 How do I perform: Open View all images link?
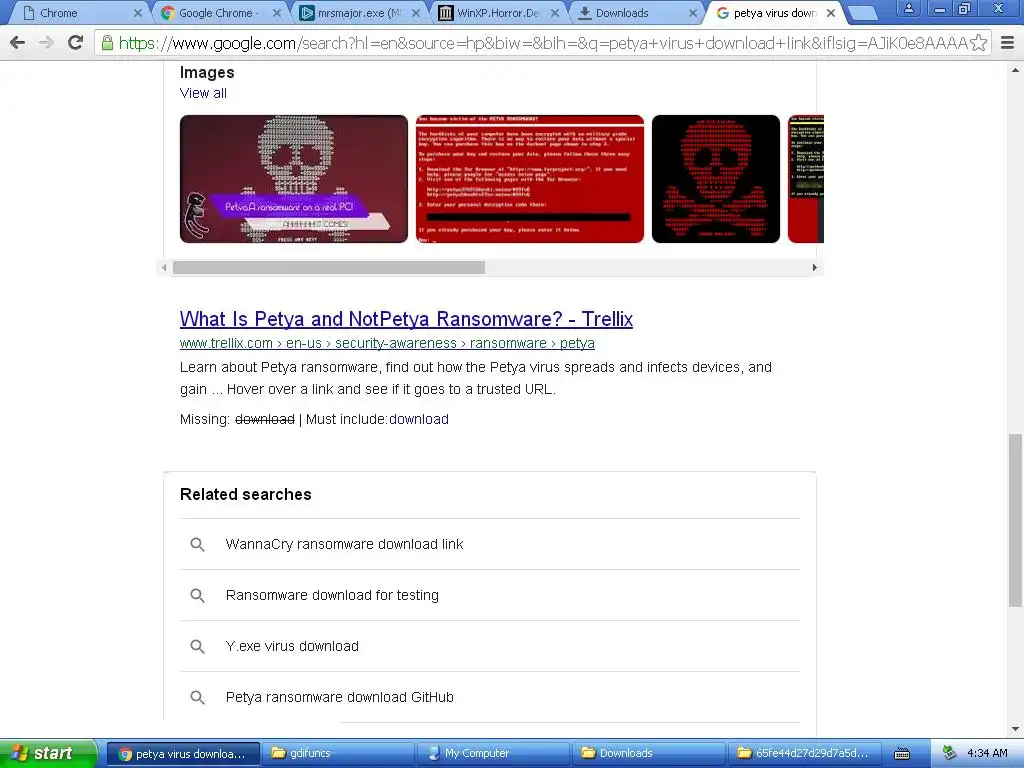click(x=203, y=93)
